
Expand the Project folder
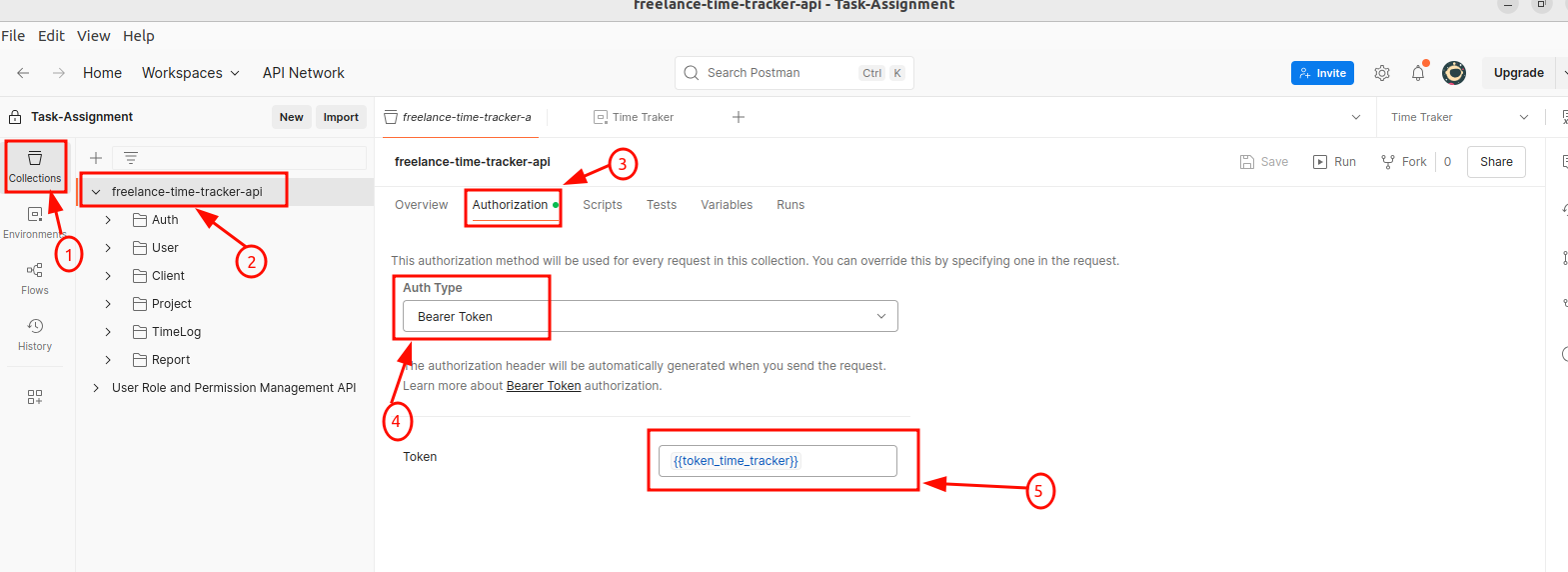pyautogui.click(x=108, y=304)
